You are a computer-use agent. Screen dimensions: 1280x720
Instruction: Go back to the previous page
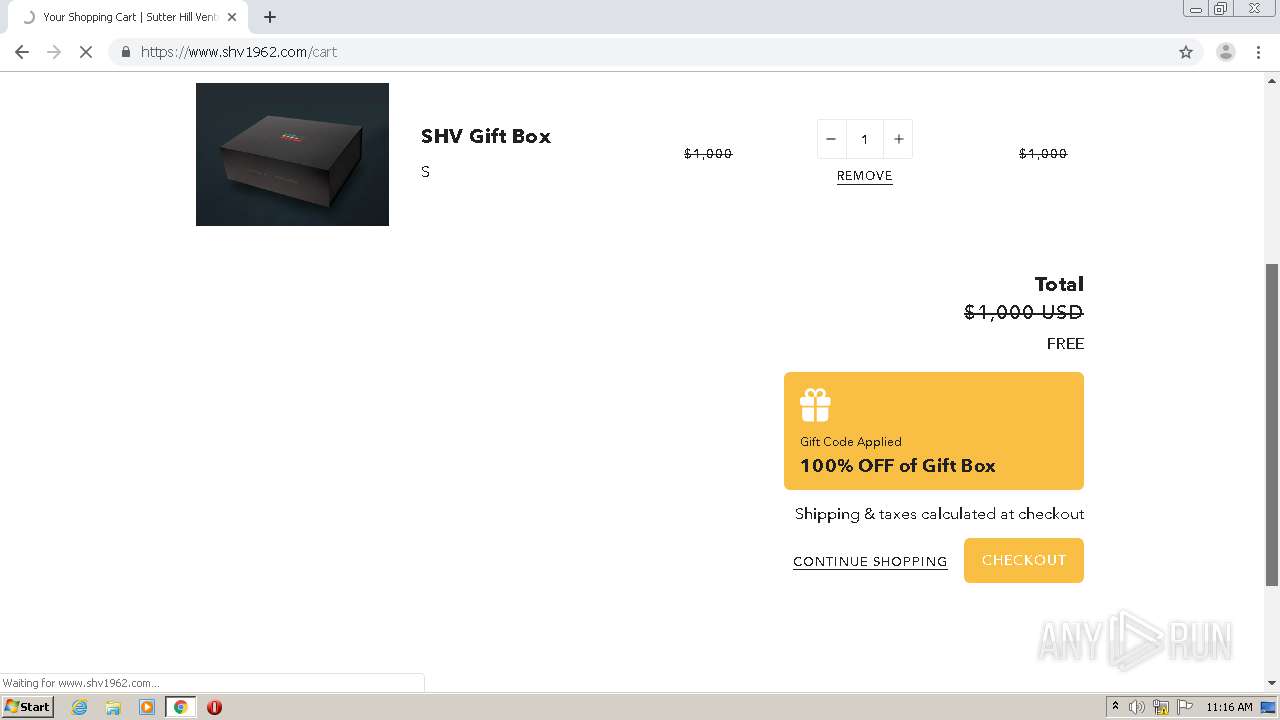tap(22, 52)
